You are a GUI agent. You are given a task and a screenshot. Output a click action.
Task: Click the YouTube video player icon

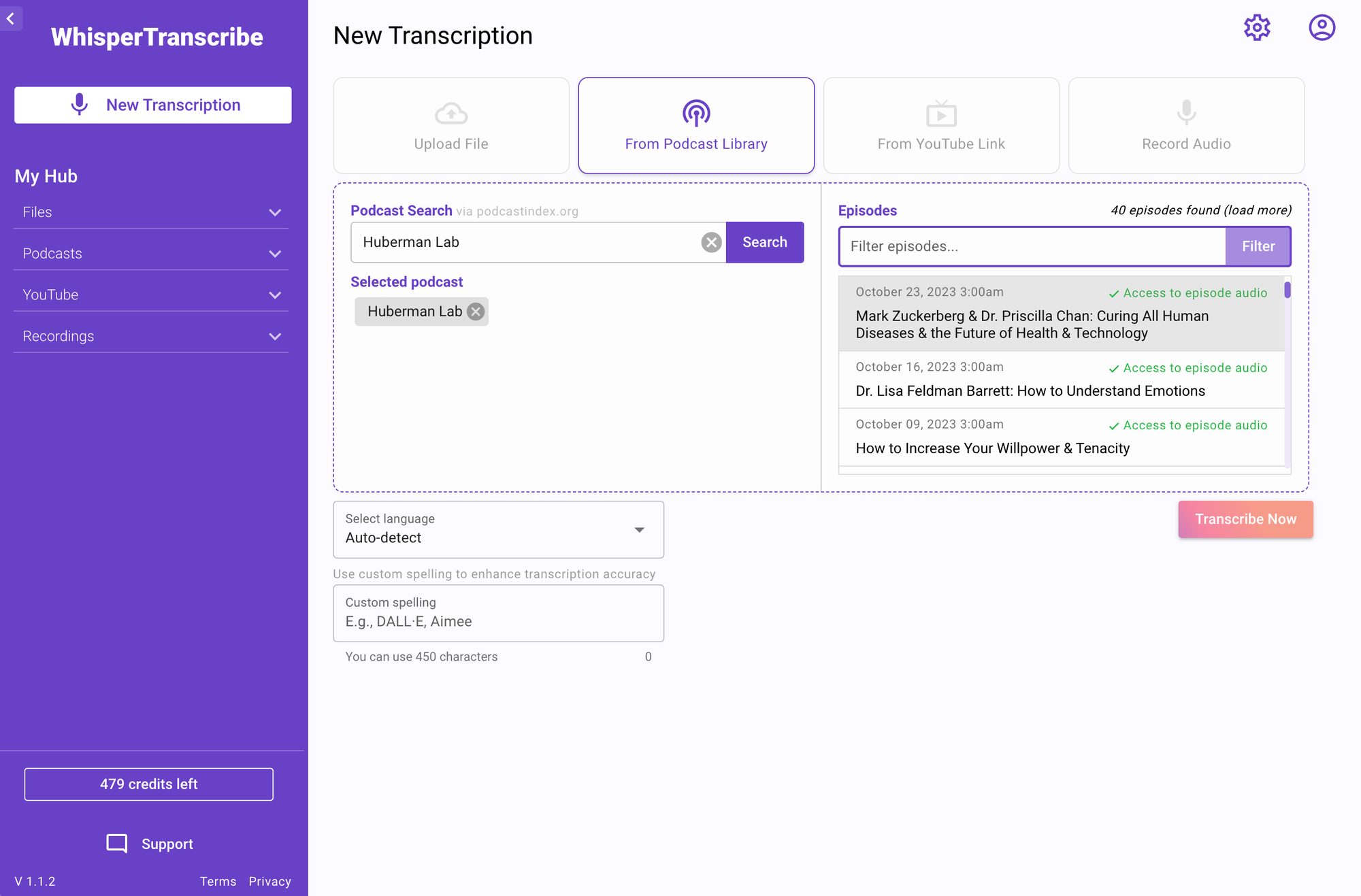point(941,113)
